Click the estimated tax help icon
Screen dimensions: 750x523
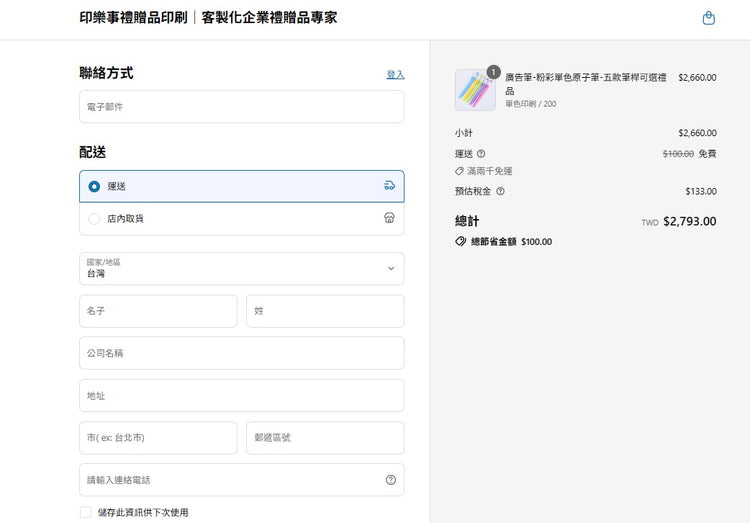click(x=500, y=191)
